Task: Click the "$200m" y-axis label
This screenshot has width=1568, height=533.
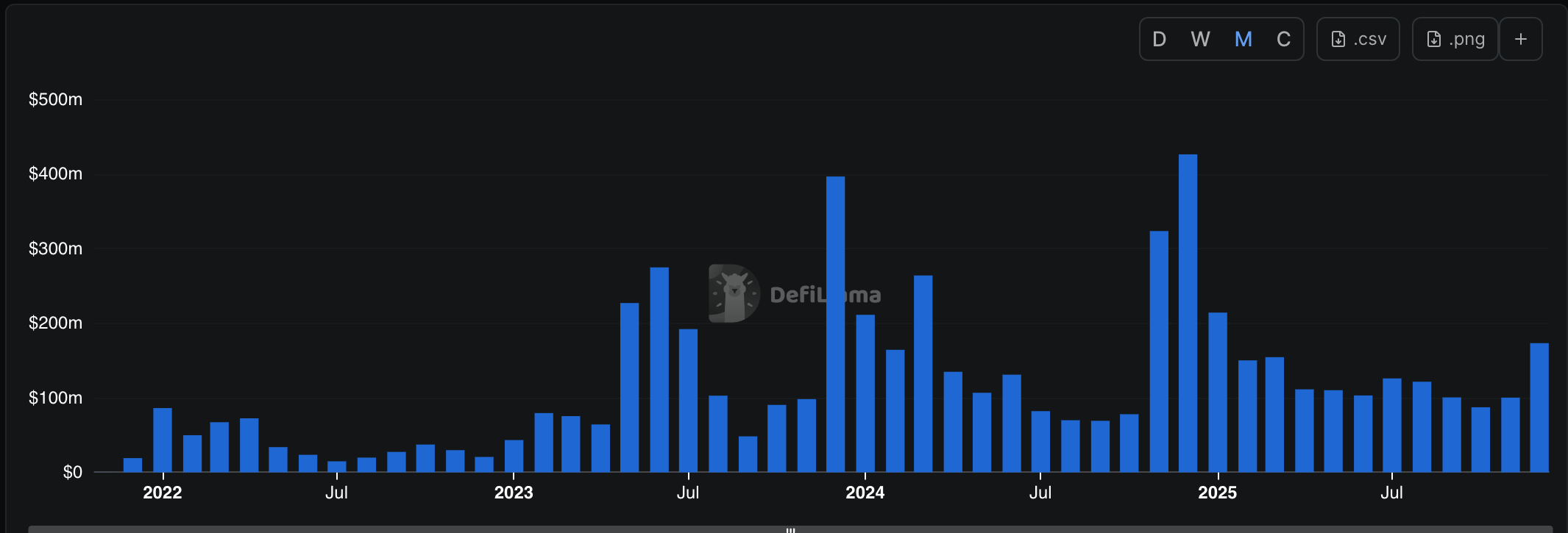Action: pyautogui.click(x=55, y=323)
